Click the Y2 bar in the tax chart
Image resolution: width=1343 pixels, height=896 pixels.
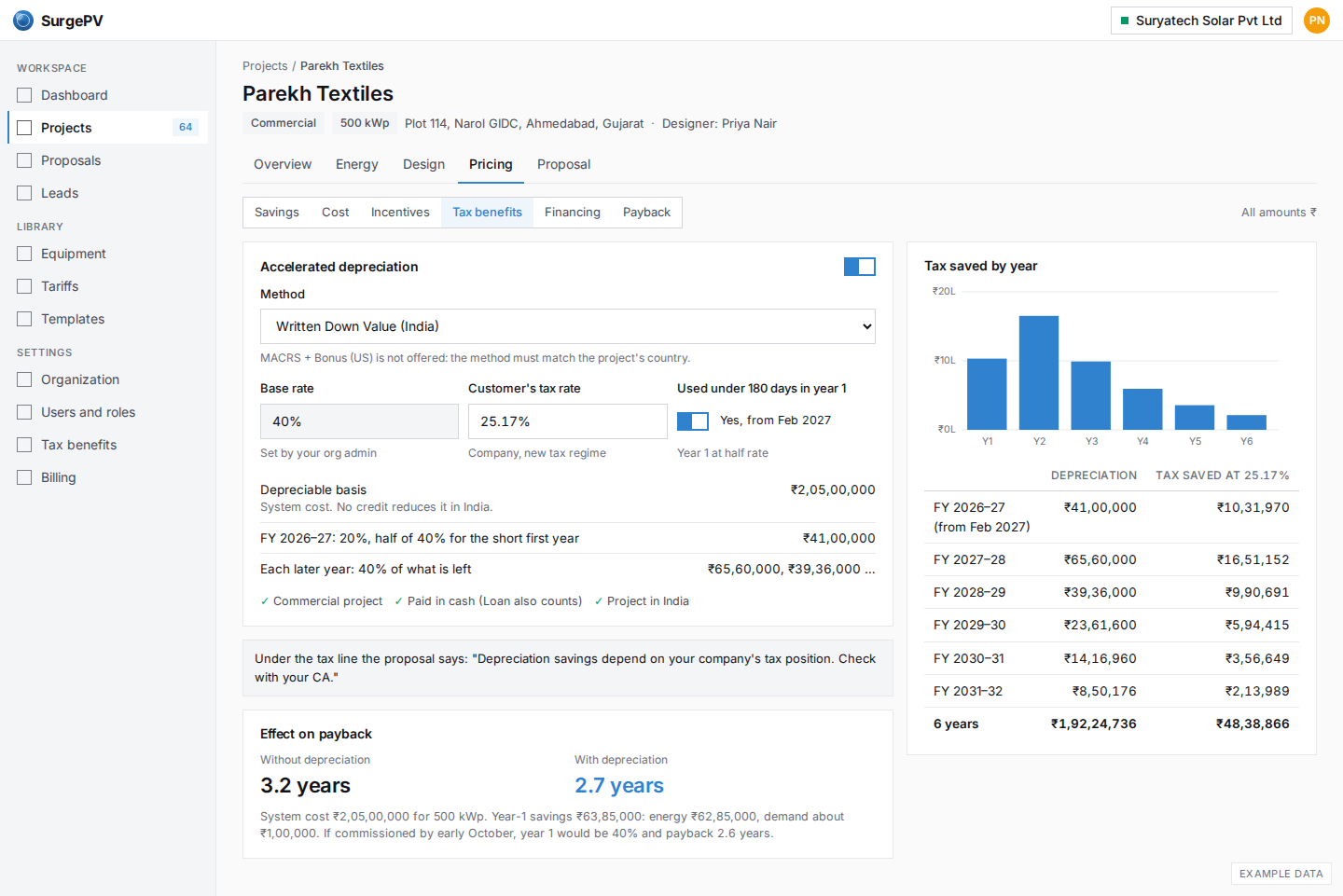point(1039,372)
